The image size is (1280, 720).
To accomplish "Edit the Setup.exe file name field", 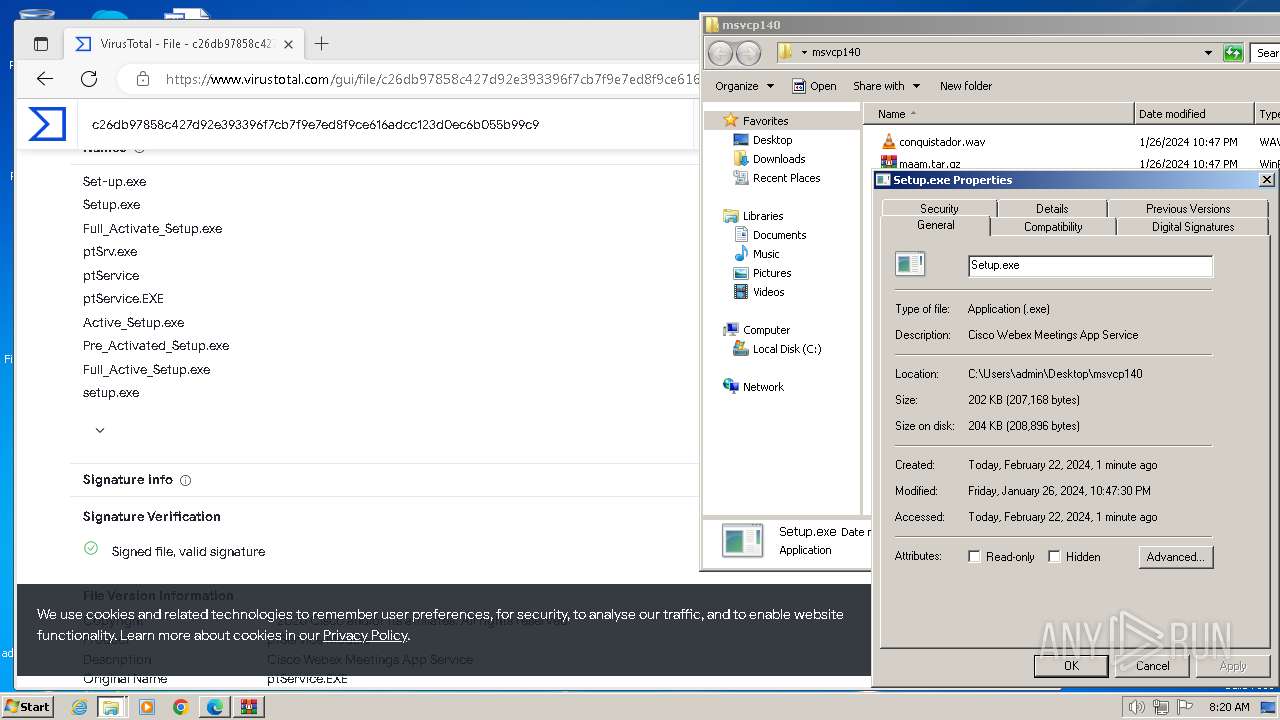I will tap(1090, 265).
